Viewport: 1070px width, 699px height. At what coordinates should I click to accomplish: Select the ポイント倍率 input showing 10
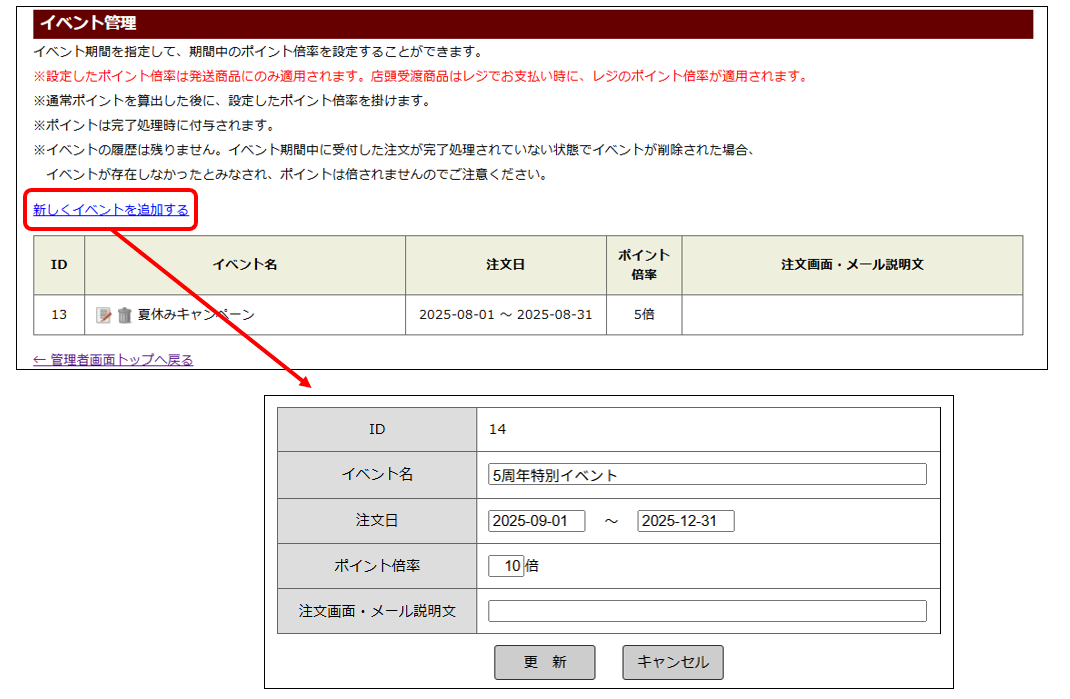coord(506,566)
